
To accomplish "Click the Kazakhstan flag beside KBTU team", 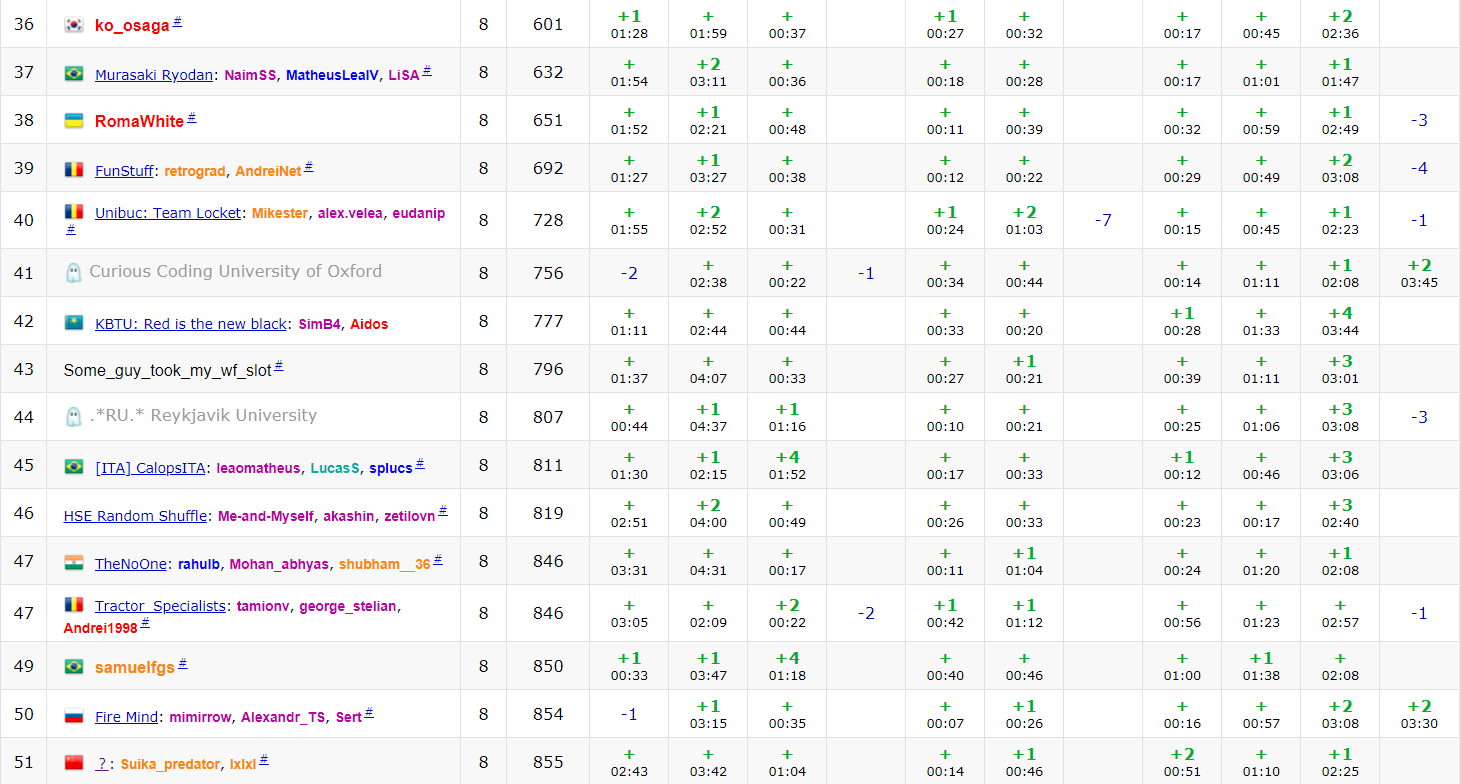I will click(73, 324).
